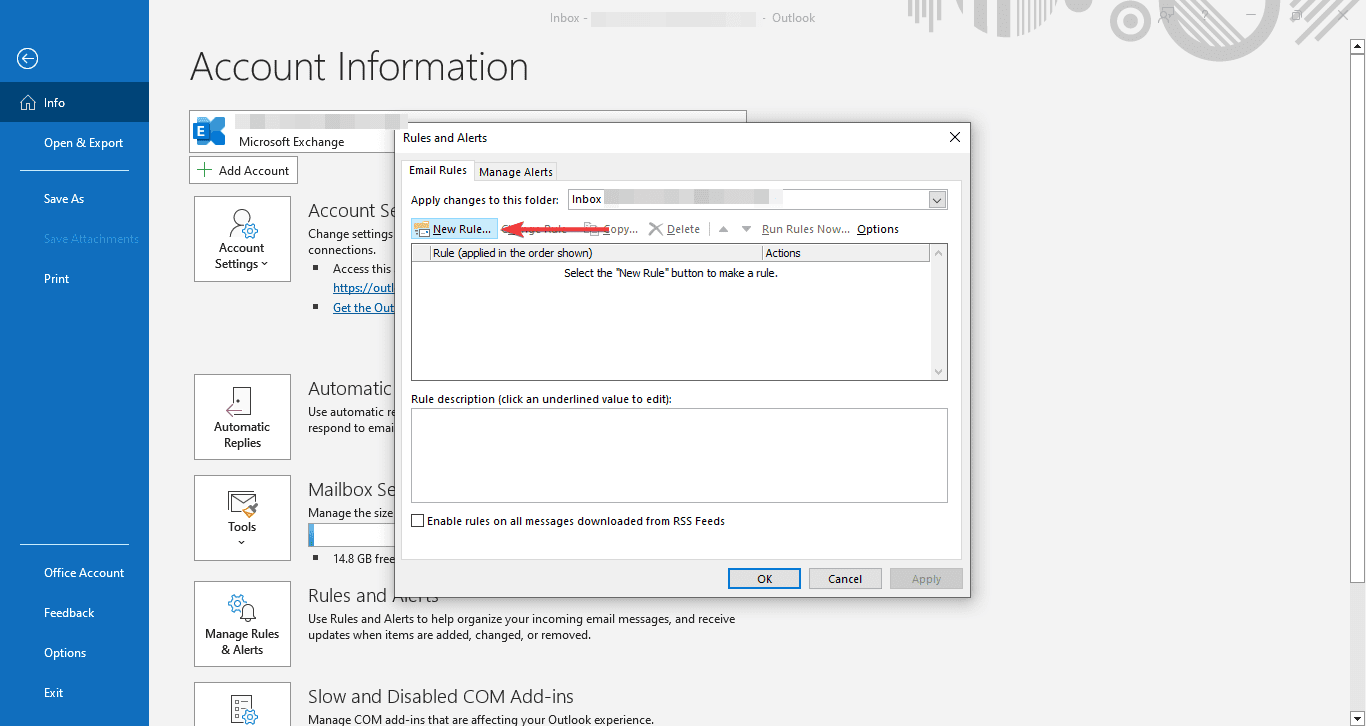Open the Apply changes folder dropdown

pos(937,199)
